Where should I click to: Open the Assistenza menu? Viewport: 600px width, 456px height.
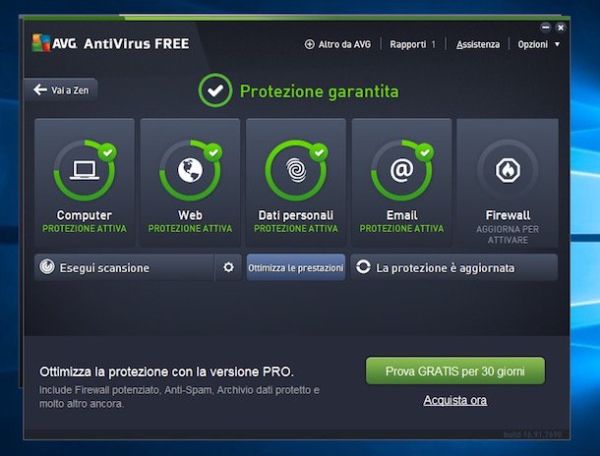[x=478, y=45]
